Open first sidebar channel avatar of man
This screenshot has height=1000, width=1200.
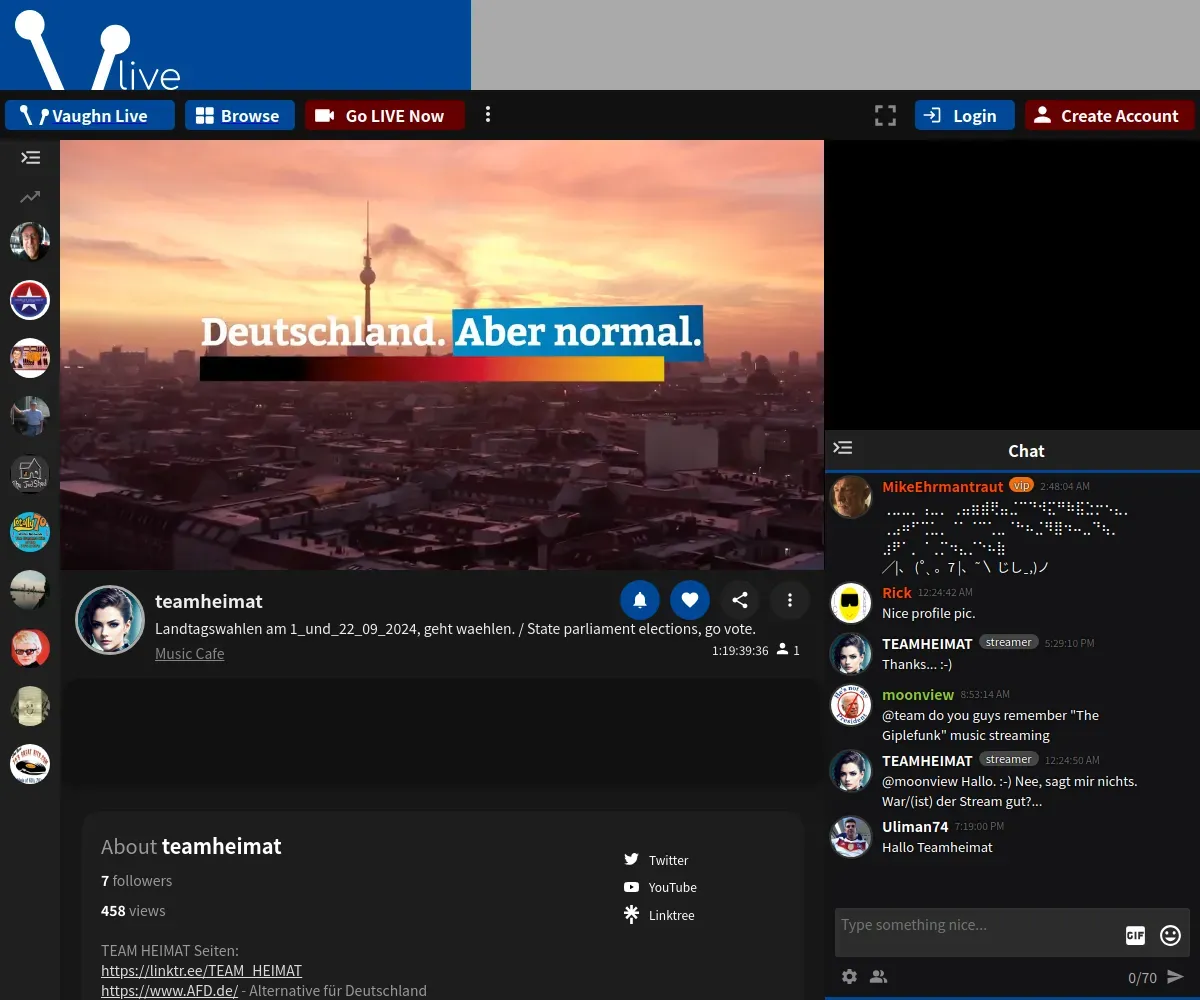point(30,241)
